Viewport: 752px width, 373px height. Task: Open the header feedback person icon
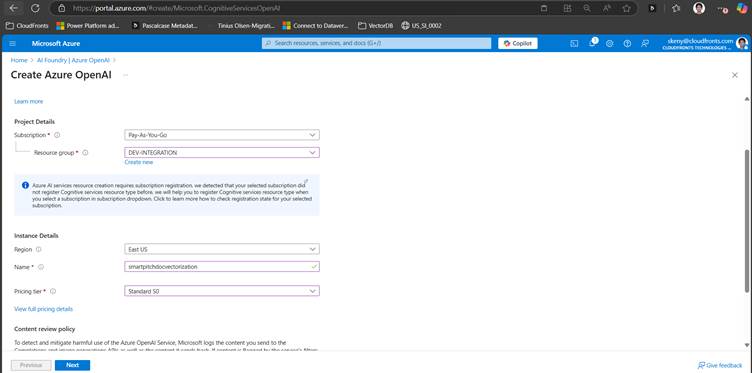(x=645, y=44)
